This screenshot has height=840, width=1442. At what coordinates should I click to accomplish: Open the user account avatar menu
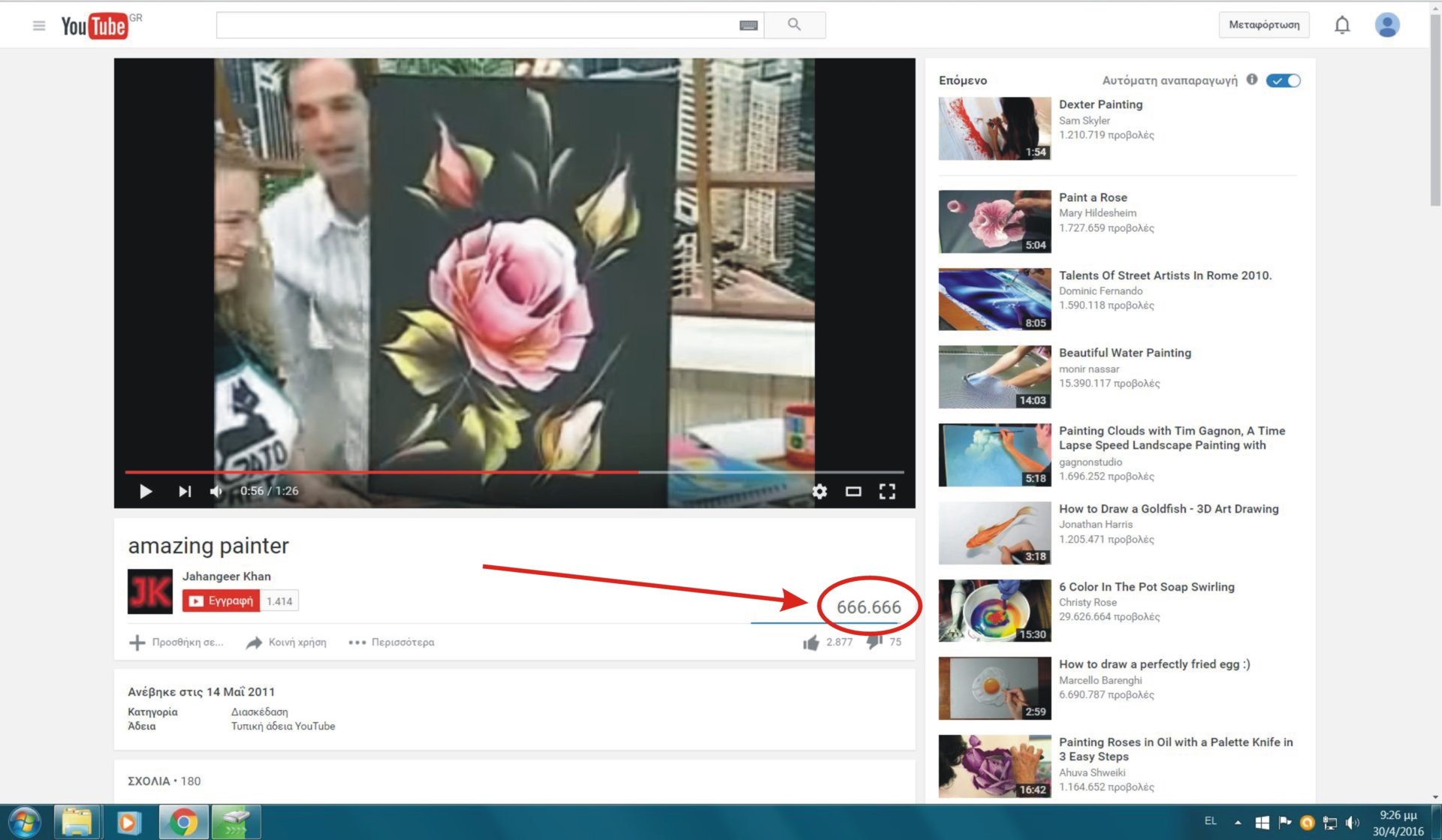click(x=1386, y=25)
